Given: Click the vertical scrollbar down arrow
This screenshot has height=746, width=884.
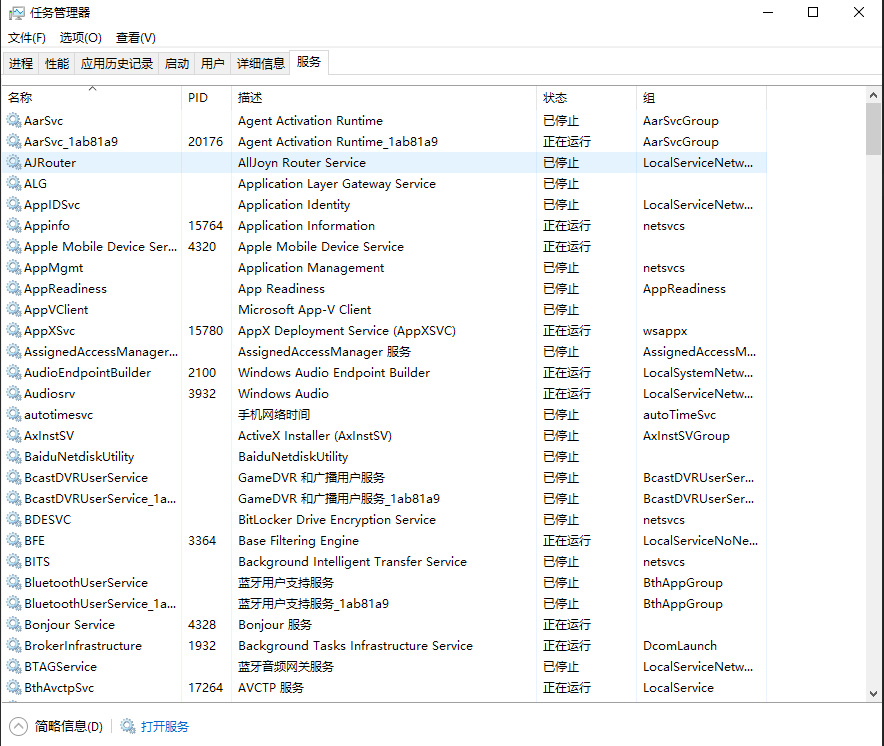Looking at the screenshot, I should 874,693.
